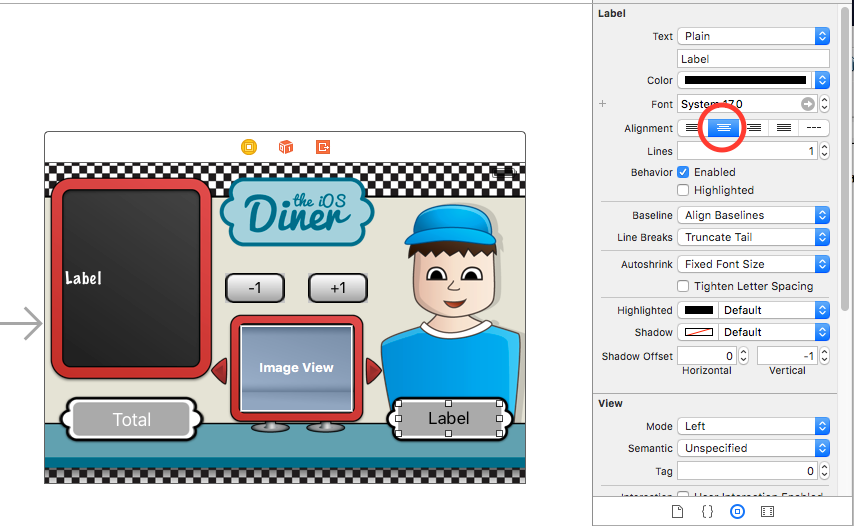Set label alignment to left
Screen dimensions: 854x526
coord(692,128)
